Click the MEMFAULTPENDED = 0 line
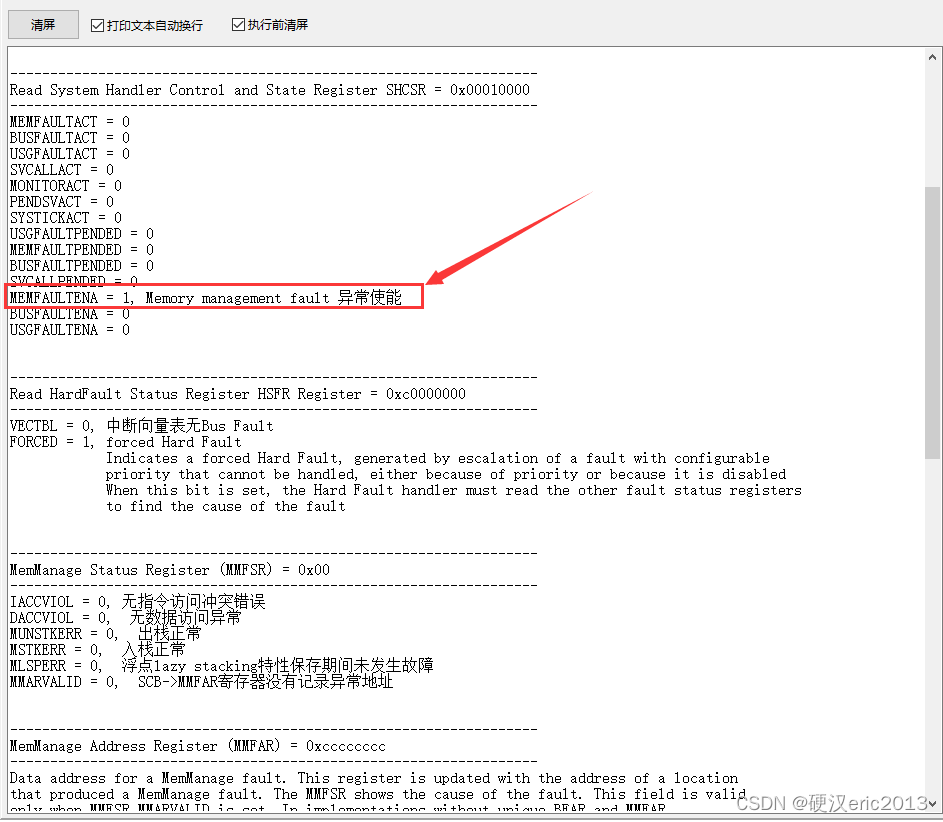This screenshot has width=943, height=822. [81, 250]
